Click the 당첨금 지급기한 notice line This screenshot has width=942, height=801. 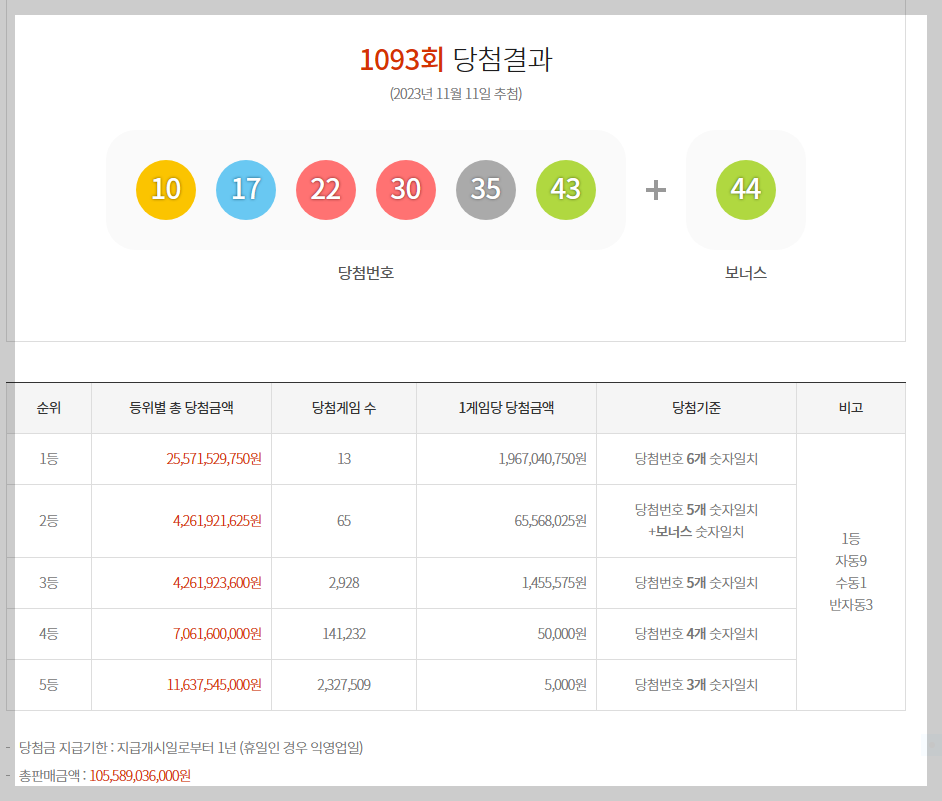click(x=191, y=748)
